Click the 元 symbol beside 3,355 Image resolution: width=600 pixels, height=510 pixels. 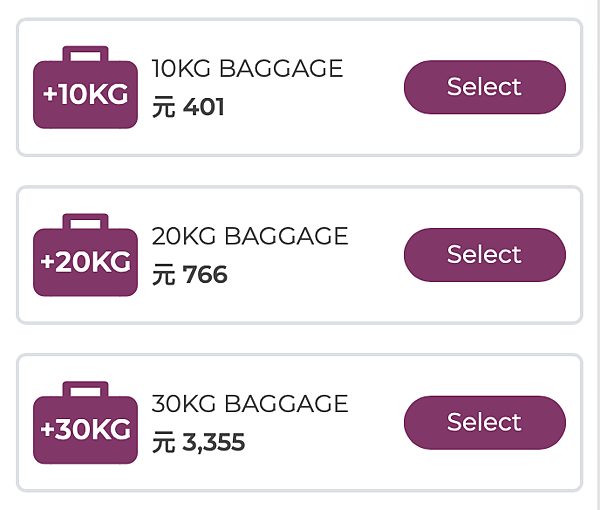point(164,442)
